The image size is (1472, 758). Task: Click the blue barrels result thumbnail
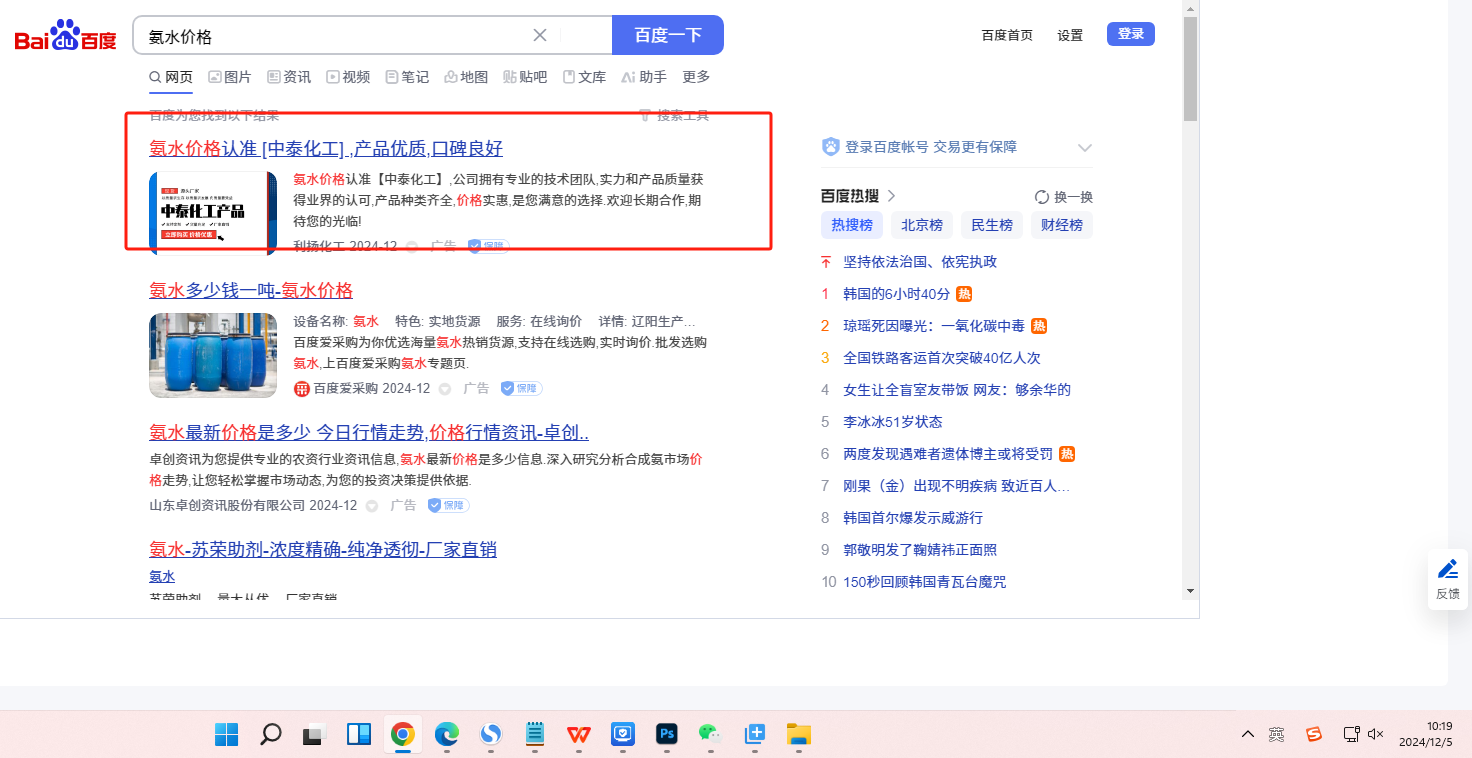tap(213, 355)
